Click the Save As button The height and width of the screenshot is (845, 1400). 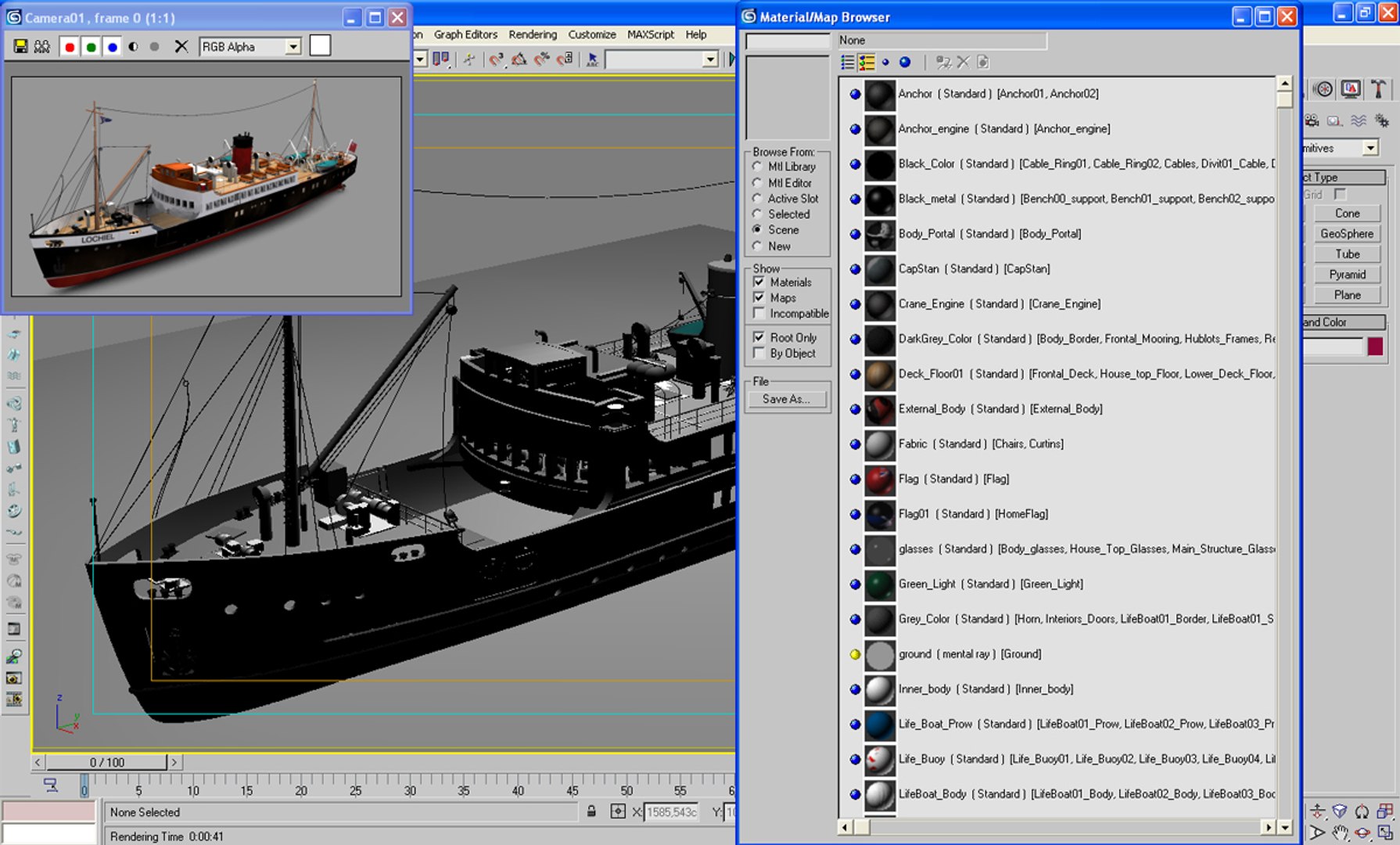(785, 399)
